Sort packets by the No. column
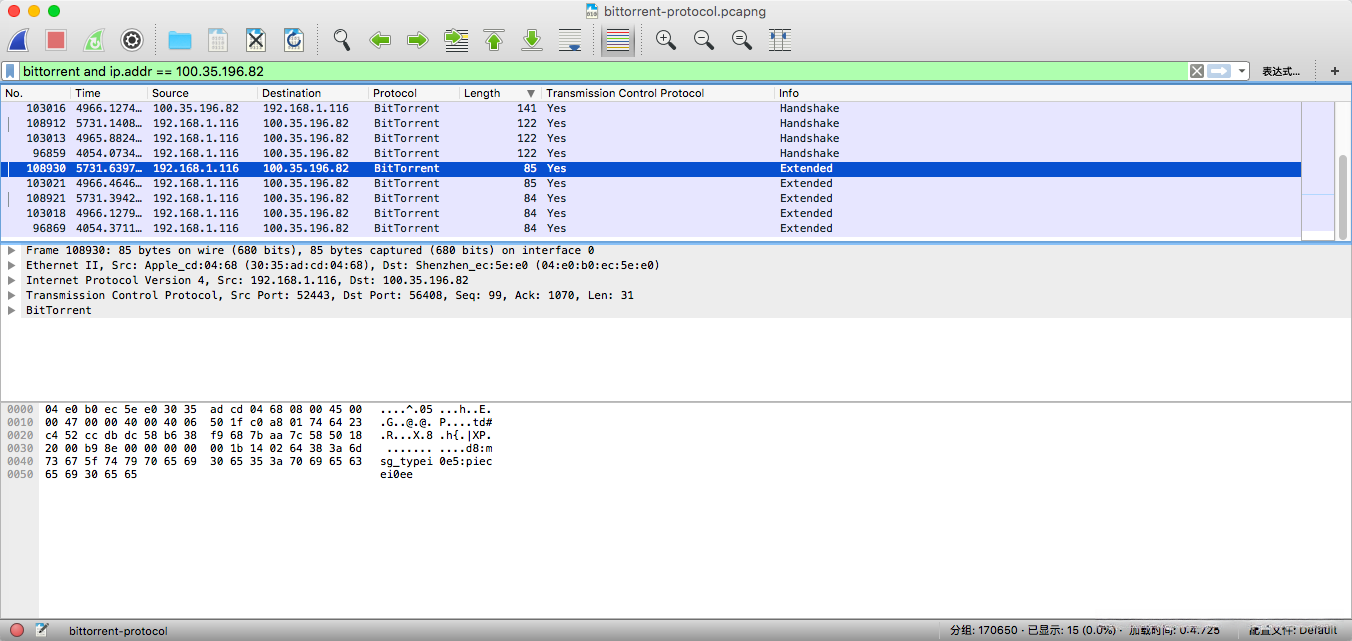1352x641 pixels. click(36, 93)
